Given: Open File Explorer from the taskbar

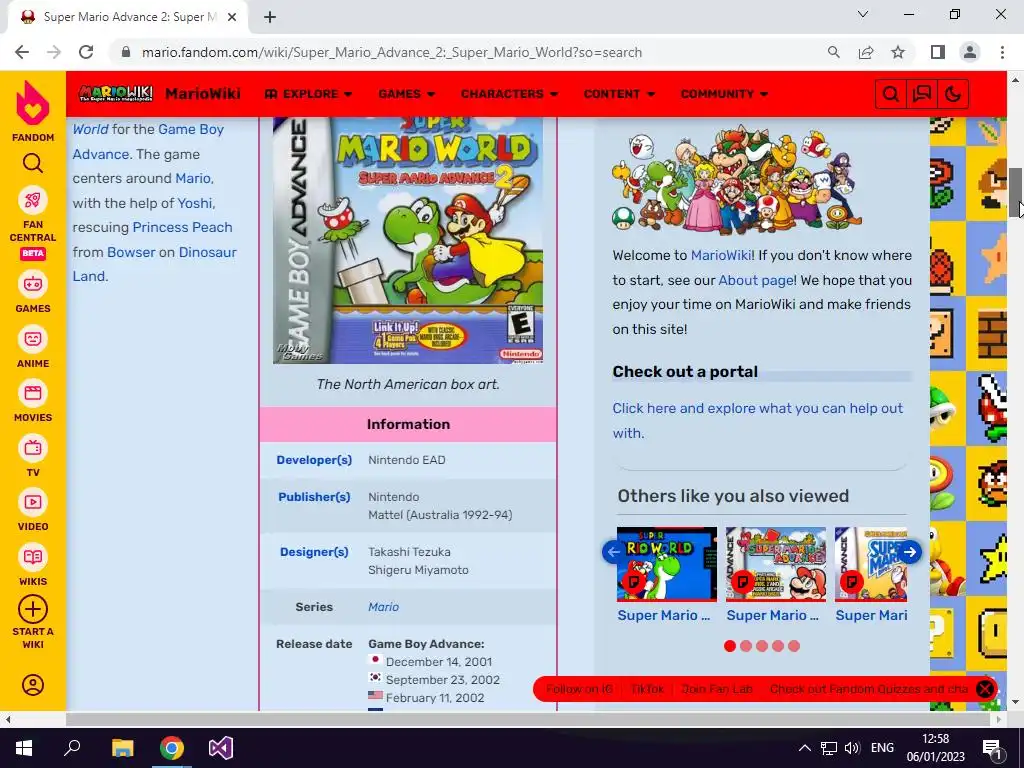Looking at the screenshot, I should [x=122, y=748].
